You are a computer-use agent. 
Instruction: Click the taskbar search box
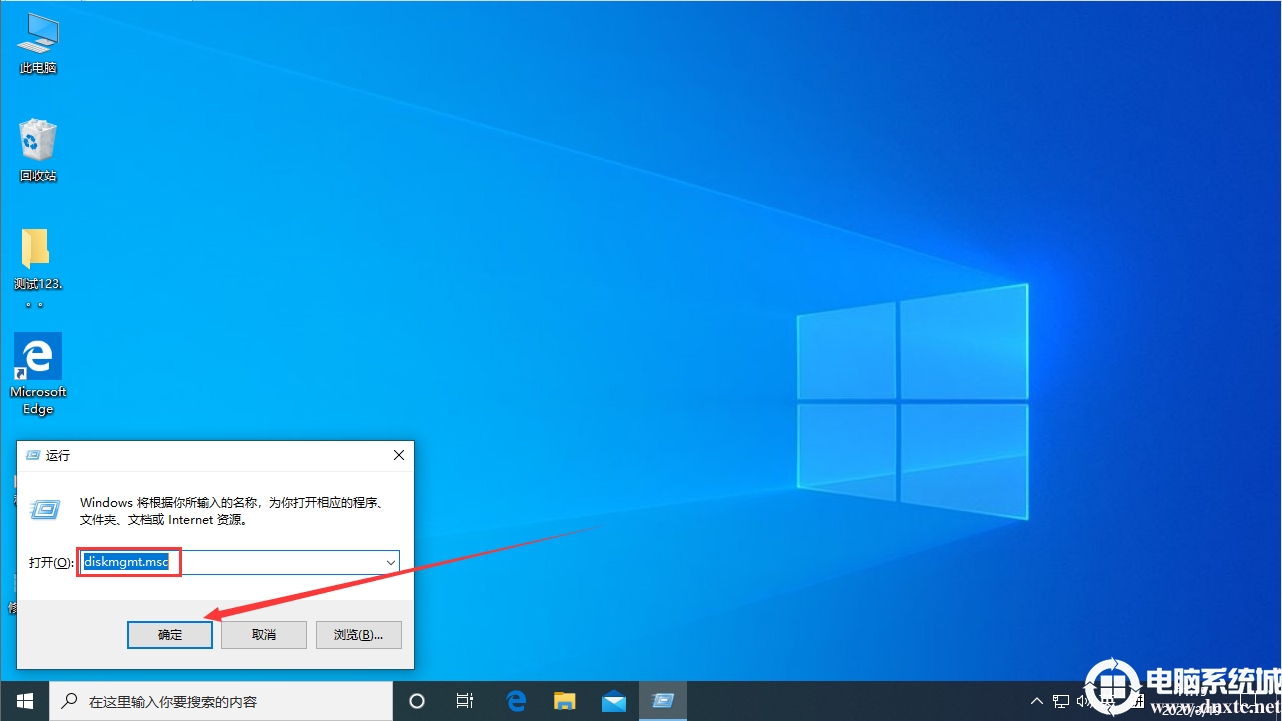[x=221, y=701]
